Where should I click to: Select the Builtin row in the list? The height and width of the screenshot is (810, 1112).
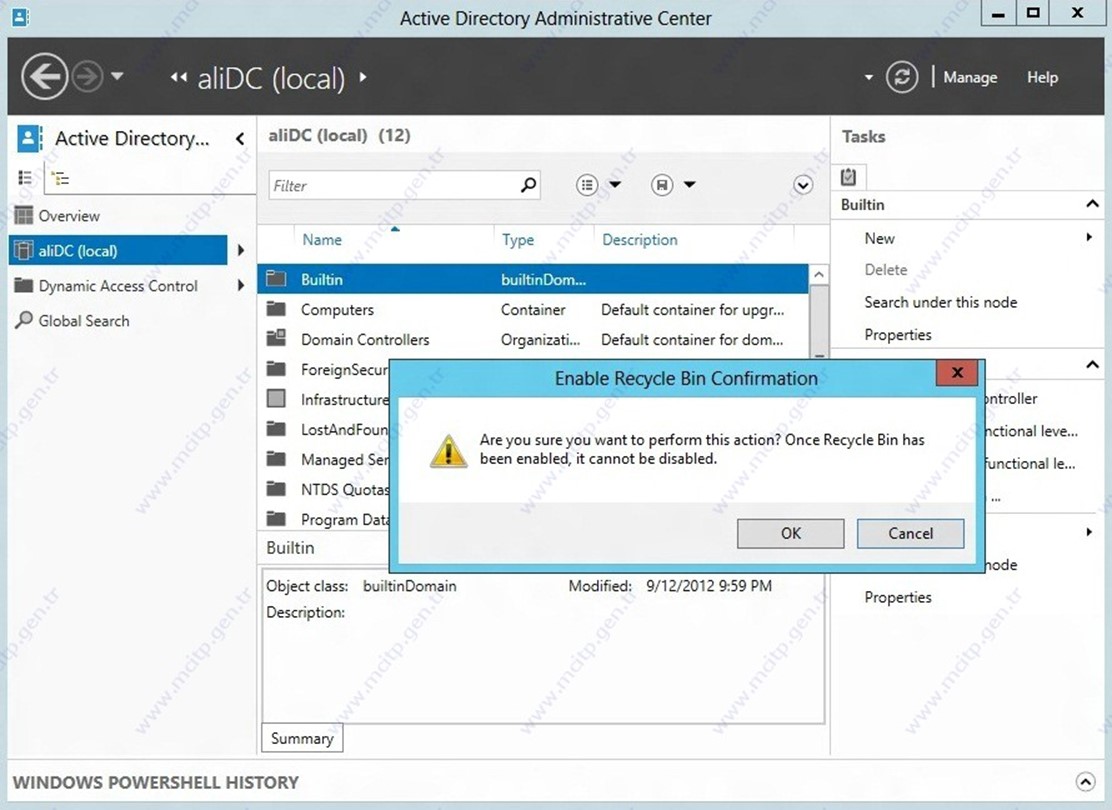[x=533, y=279]
